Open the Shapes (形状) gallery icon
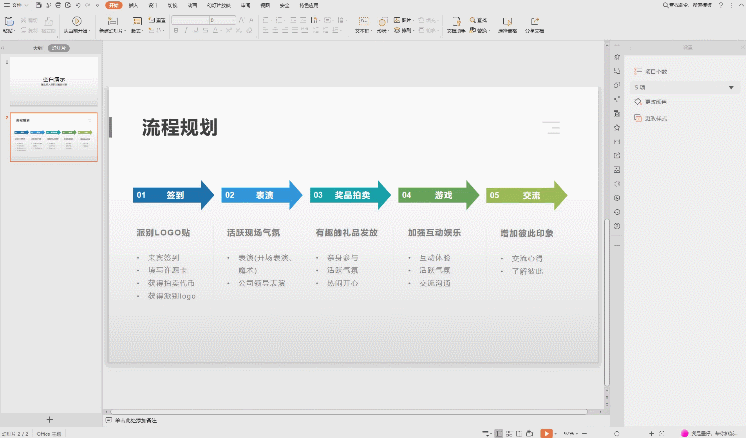Image resolution: width=746 pixels, height=438 pixels. 383,21
